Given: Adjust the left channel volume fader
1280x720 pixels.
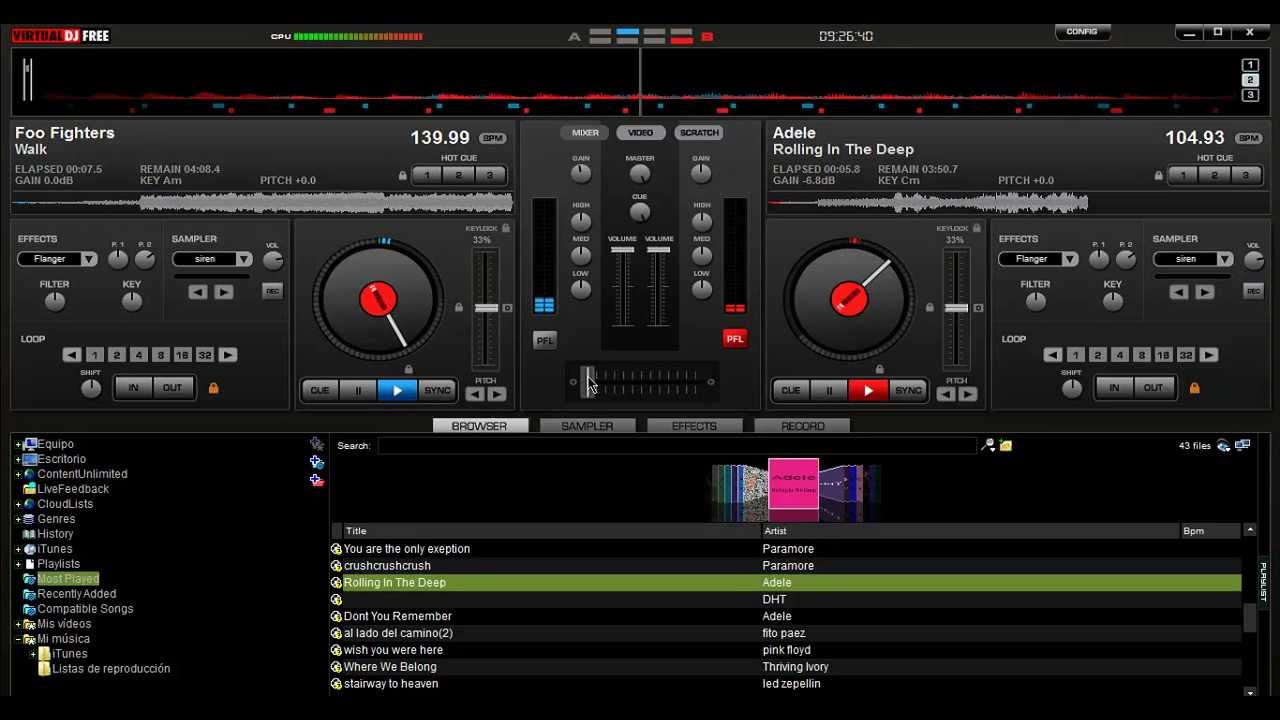Looking at the screenshot, I should pyautogui.click(x=622, y=250).
